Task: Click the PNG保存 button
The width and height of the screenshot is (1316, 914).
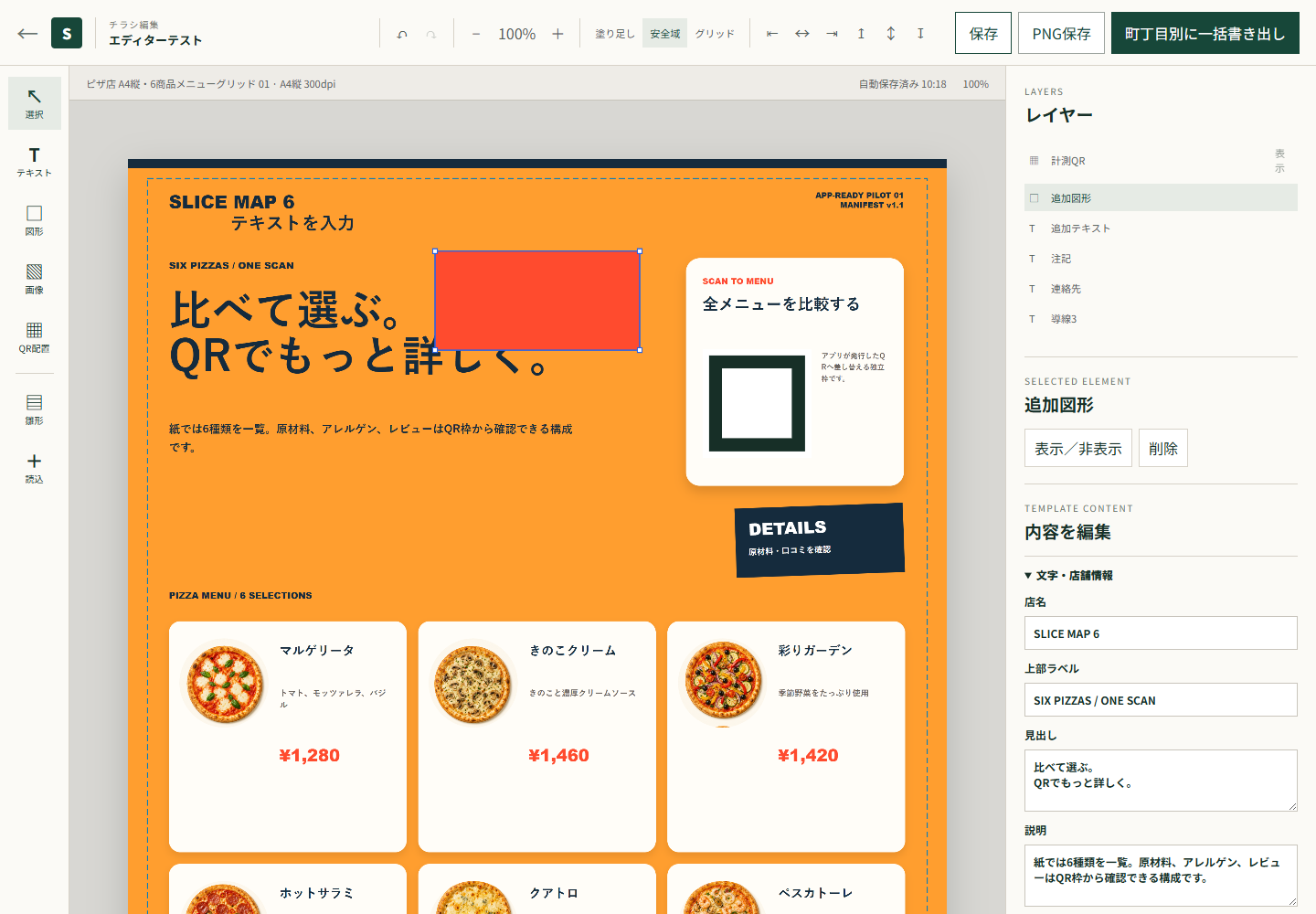Action: point(1061,34)
